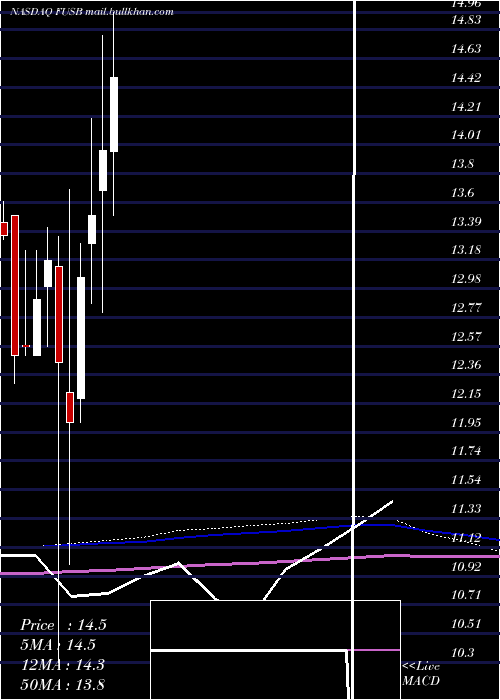This screenshot has height=700, width=500.
Task: Click the small red candle body near 12.15
Action: [x=70, y=407]
